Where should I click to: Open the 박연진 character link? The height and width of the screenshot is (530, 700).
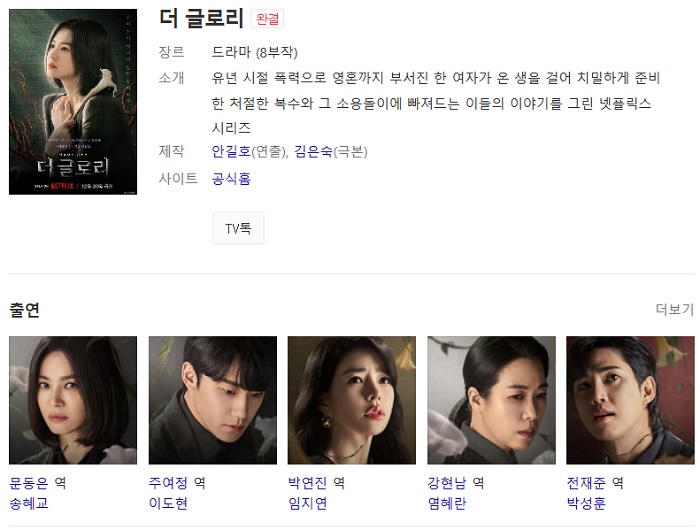point(308,483)
